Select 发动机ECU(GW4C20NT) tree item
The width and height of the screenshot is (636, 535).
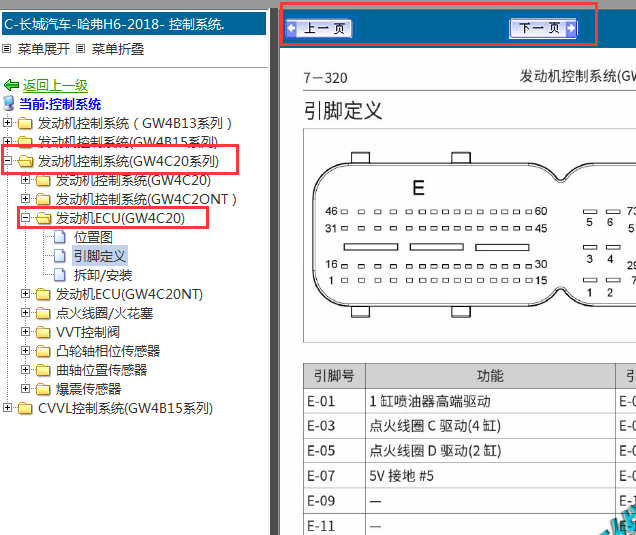pos(129,294)
